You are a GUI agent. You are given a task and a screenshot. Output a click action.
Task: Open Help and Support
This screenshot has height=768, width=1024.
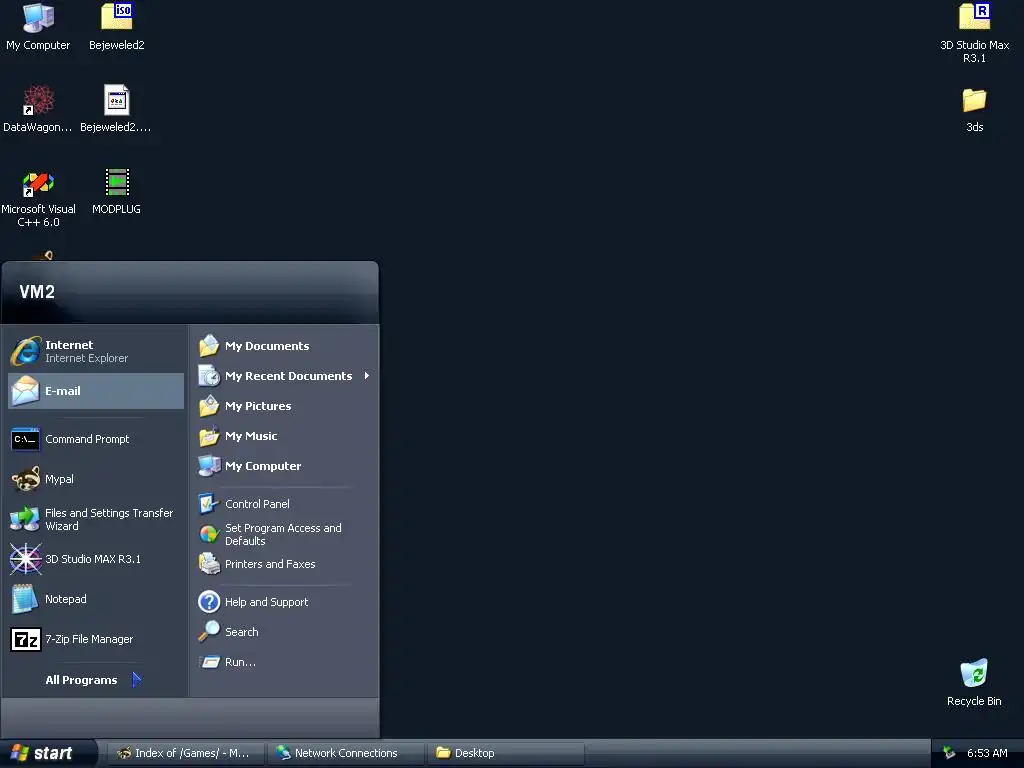284,602
